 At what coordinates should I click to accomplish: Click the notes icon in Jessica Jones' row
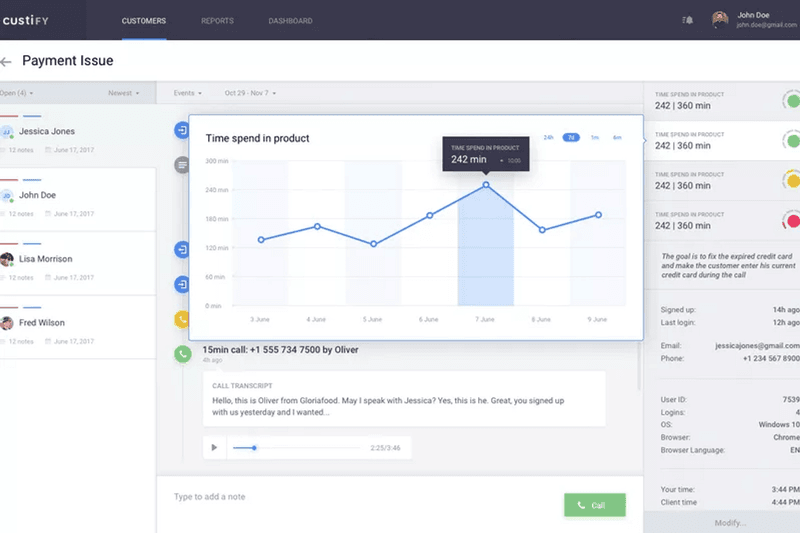pyautogui.click(x=3, y=150)
